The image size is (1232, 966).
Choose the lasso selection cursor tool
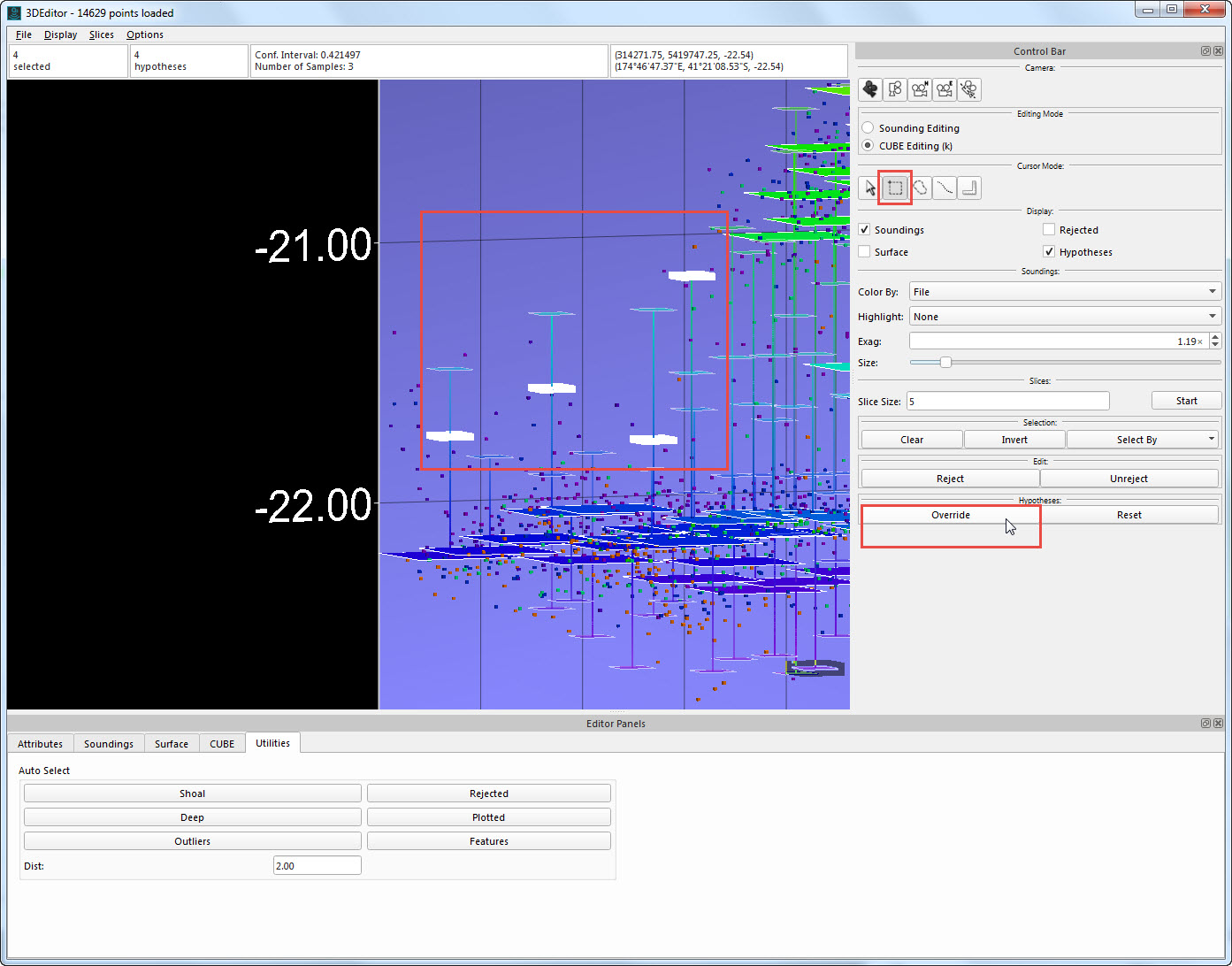point(920,188)
